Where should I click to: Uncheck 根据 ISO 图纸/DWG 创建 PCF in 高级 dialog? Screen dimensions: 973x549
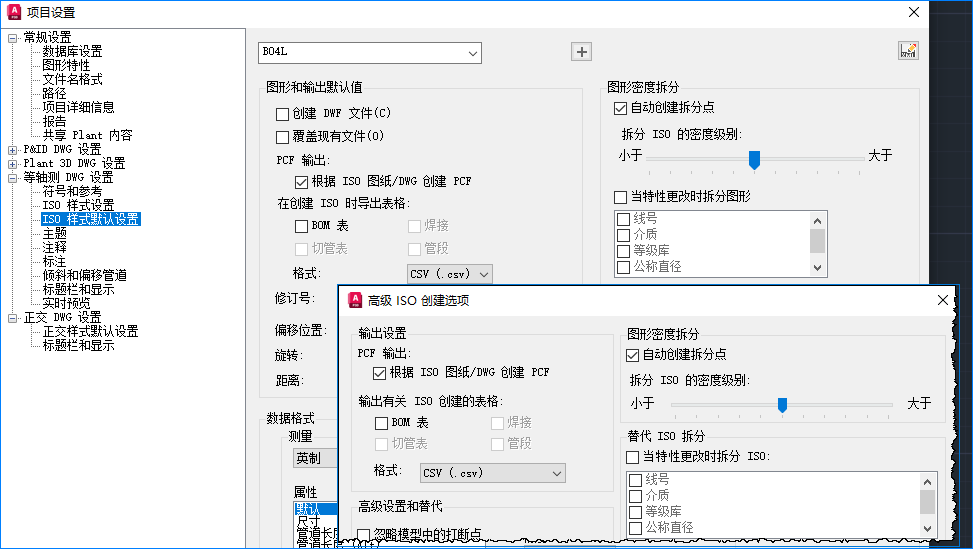point(379,373)
